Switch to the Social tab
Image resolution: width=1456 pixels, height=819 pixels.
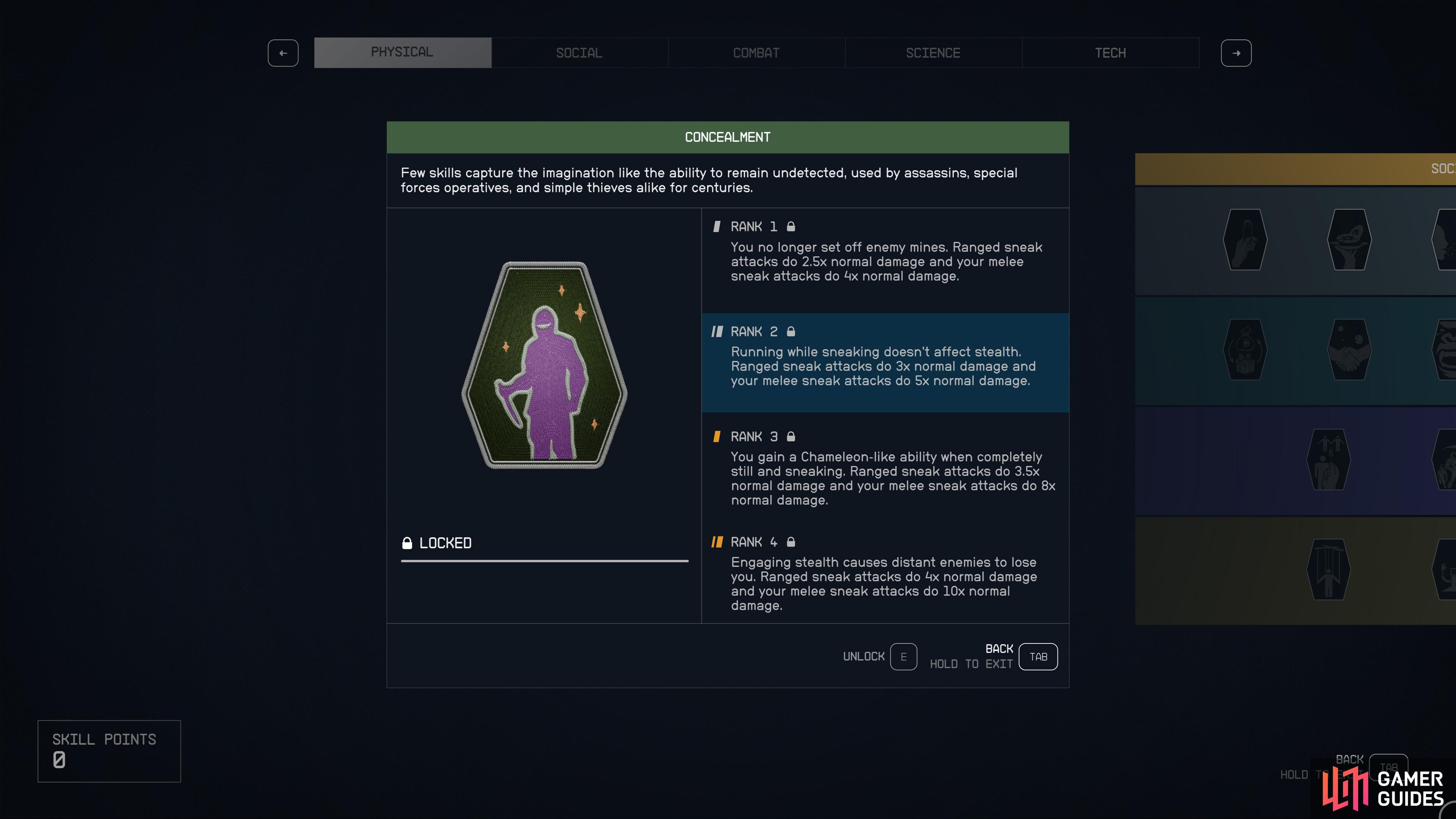579,53
